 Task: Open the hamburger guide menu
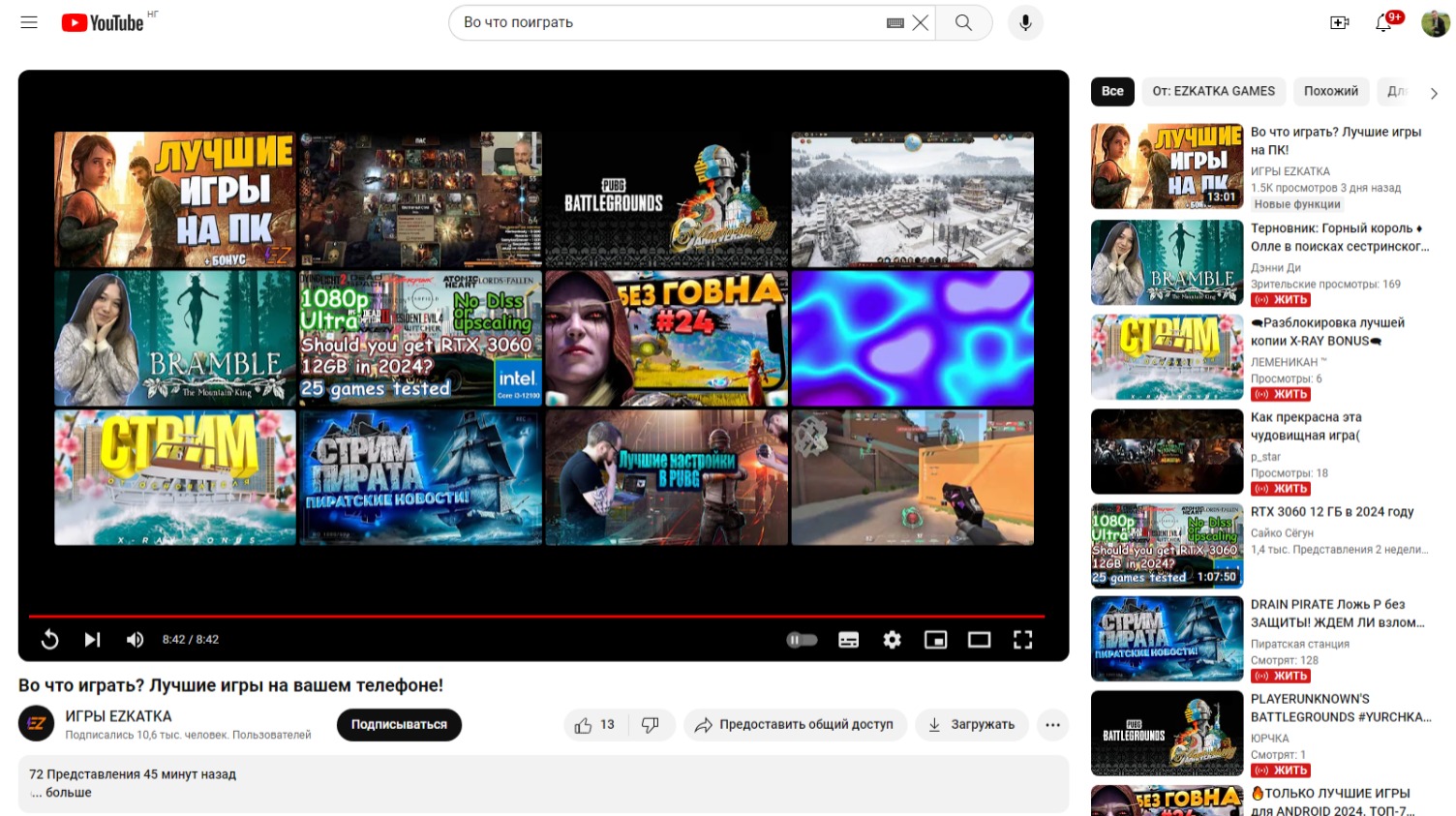coord(29,22)
